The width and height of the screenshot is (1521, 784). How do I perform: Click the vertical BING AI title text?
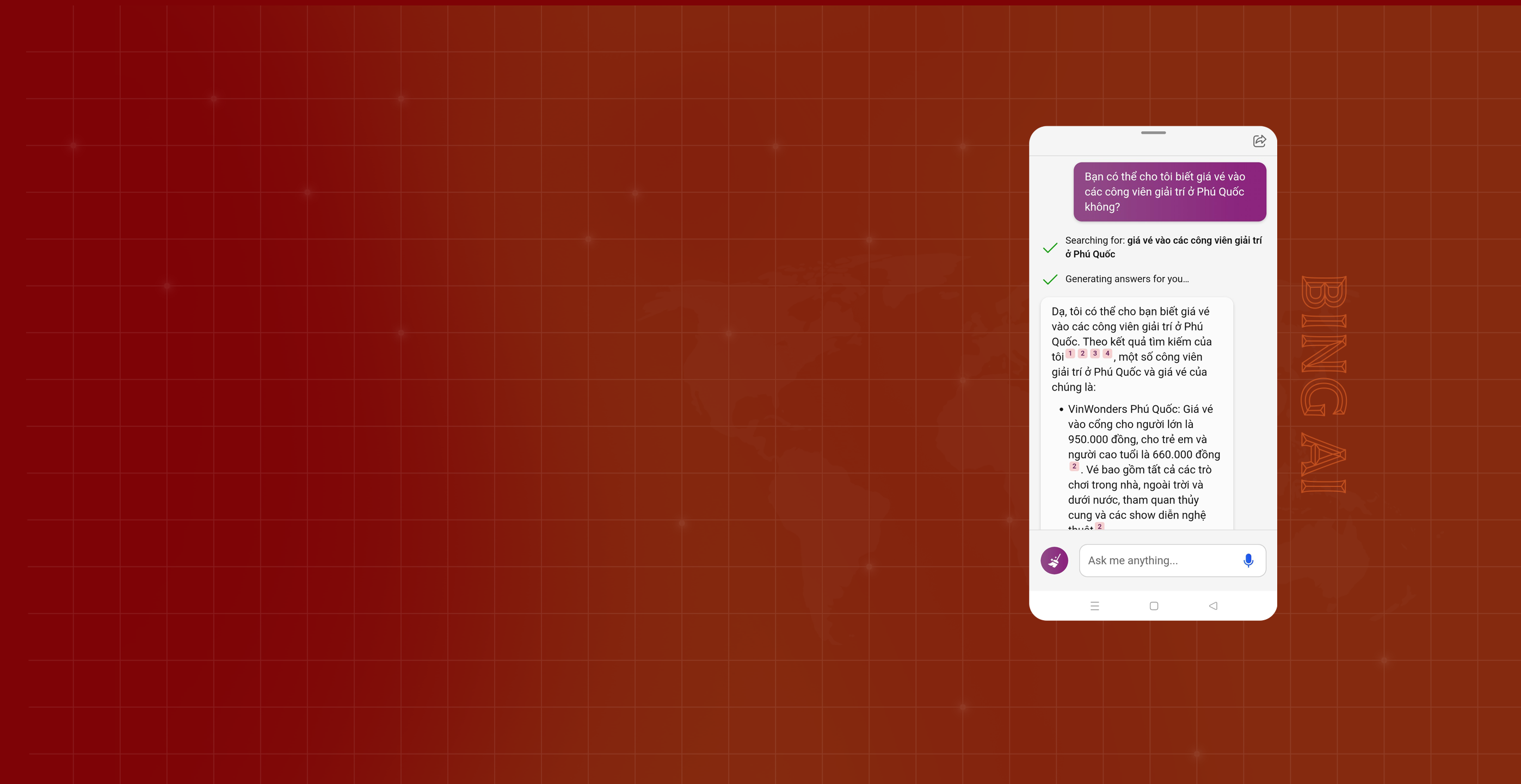[1323, 384]
